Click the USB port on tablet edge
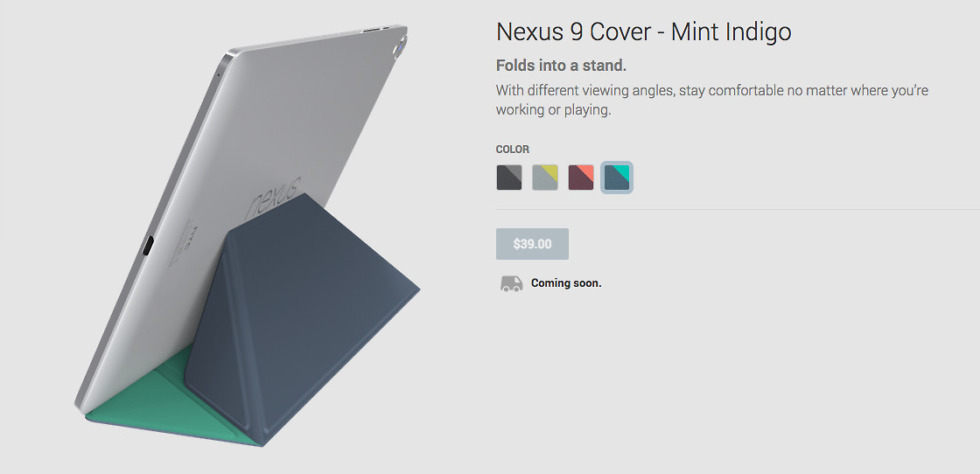The width and height of the screenshot is (980, 474). [148, 246]
